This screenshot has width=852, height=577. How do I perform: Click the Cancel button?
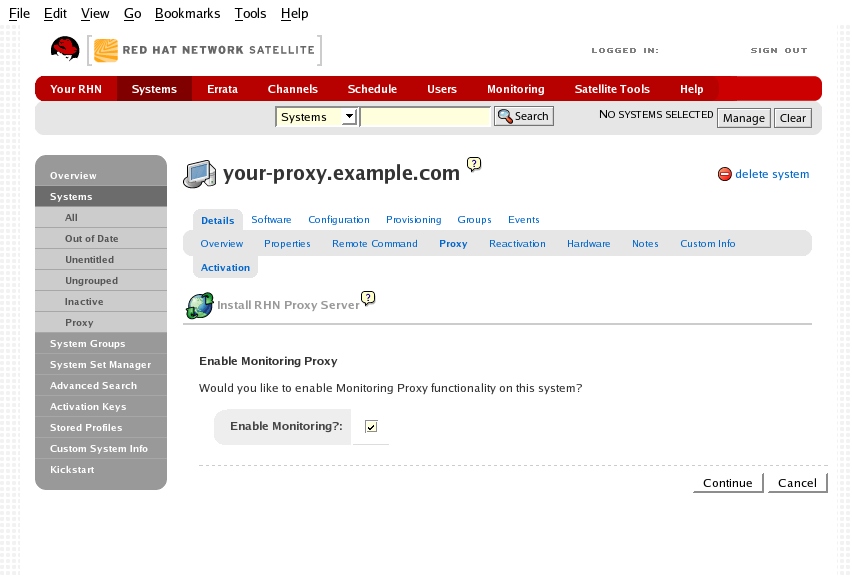tap(798, 483)
